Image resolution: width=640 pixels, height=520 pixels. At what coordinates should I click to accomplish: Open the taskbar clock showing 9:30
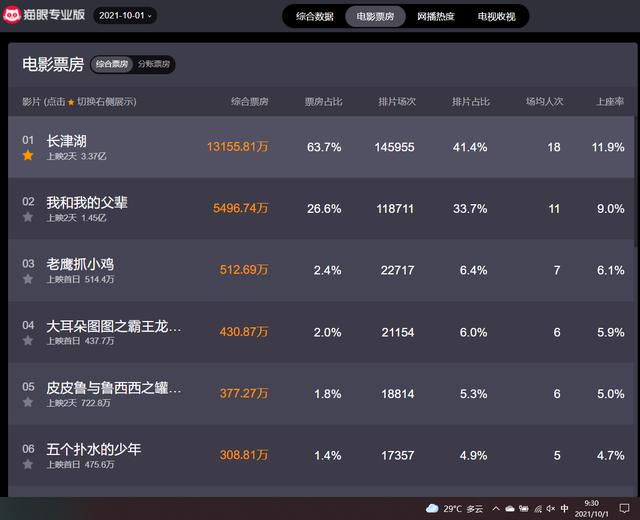coord(591,509)
